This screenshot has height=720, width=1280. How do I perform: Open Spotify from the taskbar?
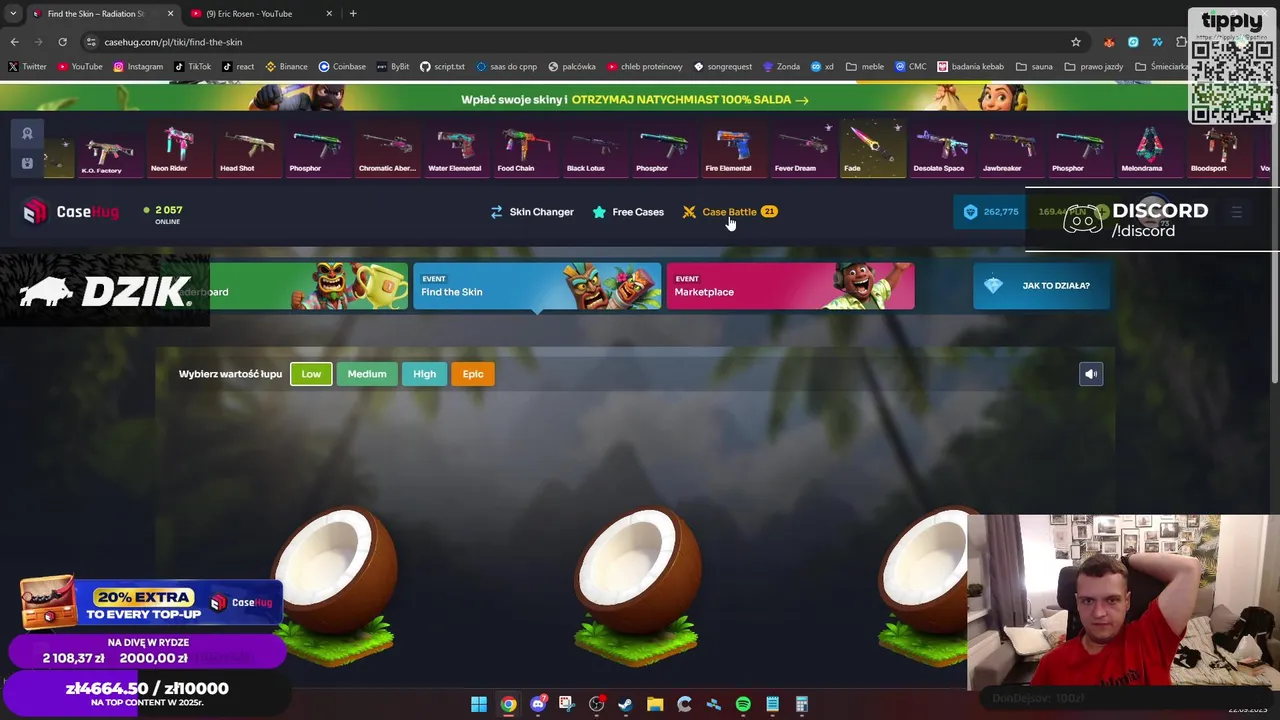click(743, 705)
